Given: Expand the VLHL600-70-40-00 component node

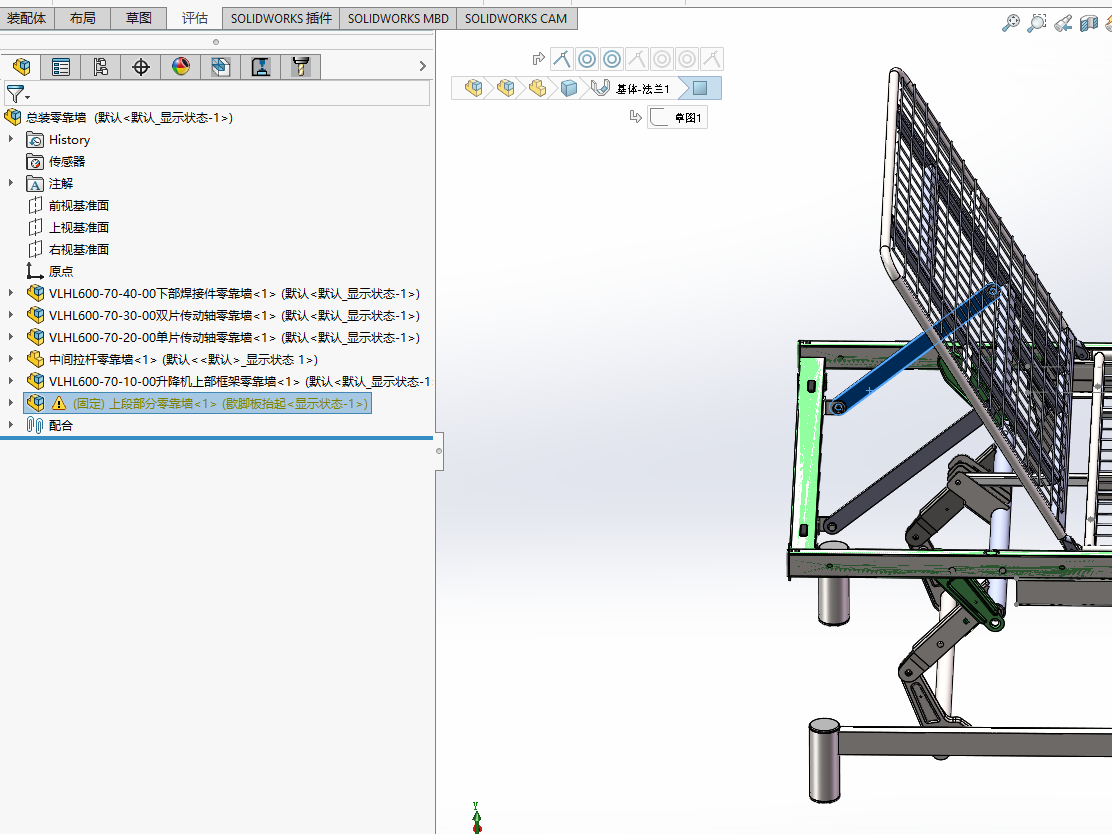Looking at the screenshot, I should [11, 293].
